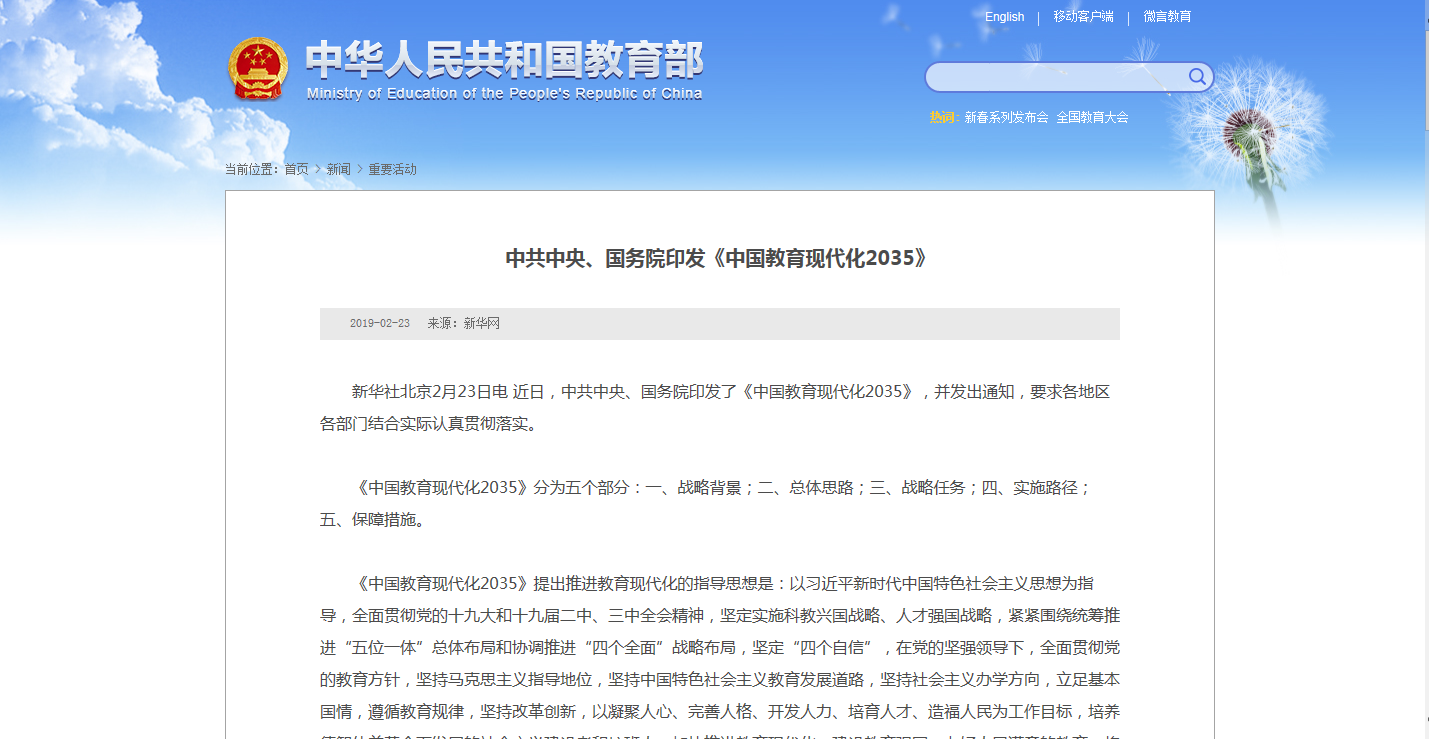1429x739 pixels.
Task: Click the publication date 2019-02-23
Action: coord(380,324)
